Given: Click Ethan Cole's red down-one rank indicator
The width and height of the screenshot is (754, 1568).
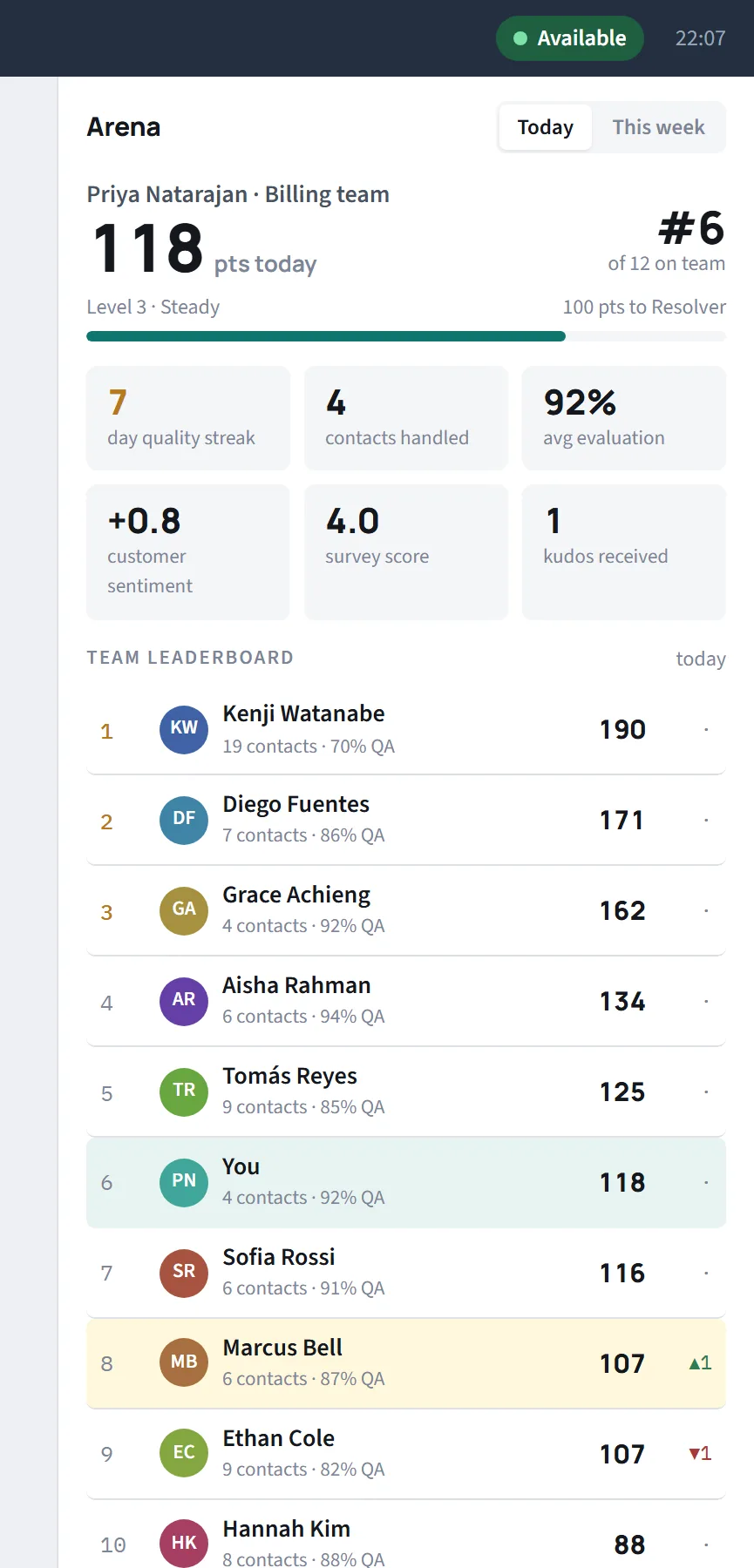Looking at the screenshot, I should click(700, 1454).
